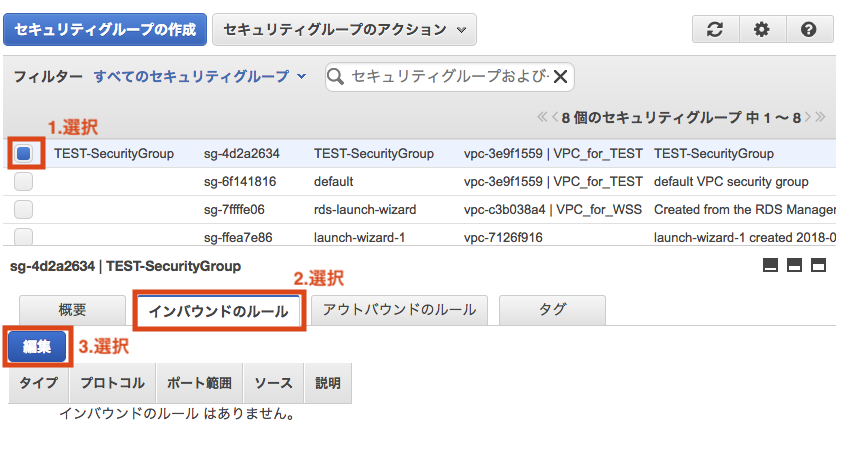Select the sg-7ffffe06 group ID cell
Viewport: 842px width, 453px height.
pos(234,209)
